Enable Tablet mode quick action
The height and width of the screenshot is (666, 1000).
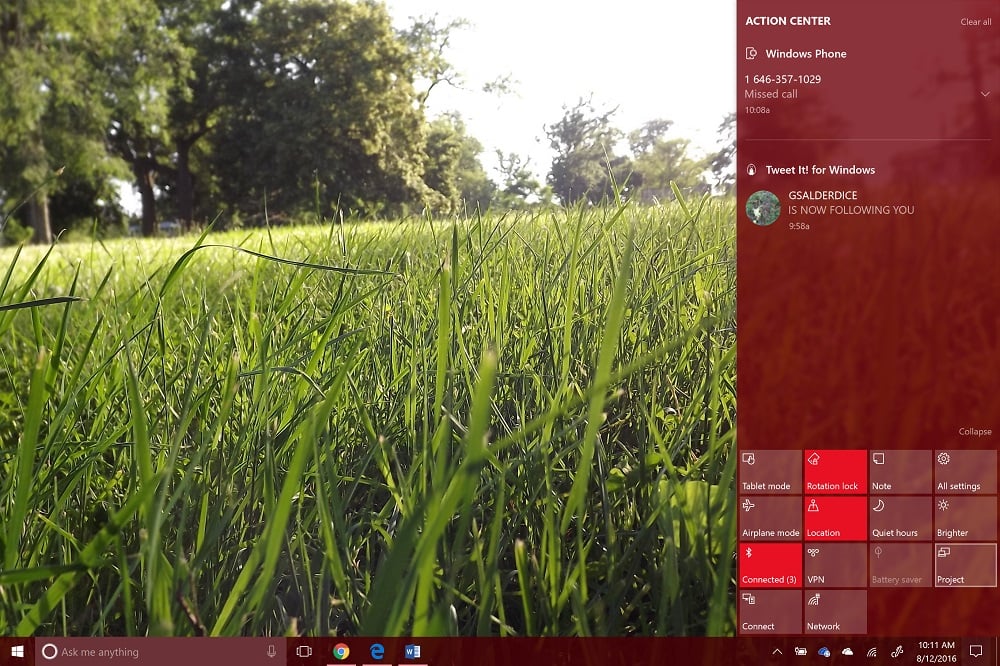coord(769,470)
